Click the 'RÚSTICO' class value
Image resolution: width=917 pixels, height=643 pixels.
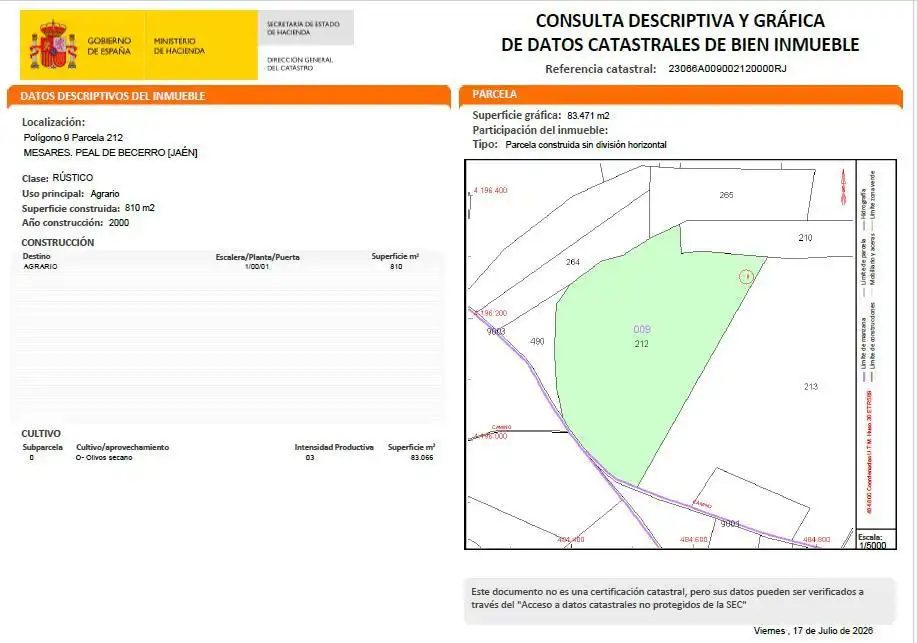(x=73, y=177)
